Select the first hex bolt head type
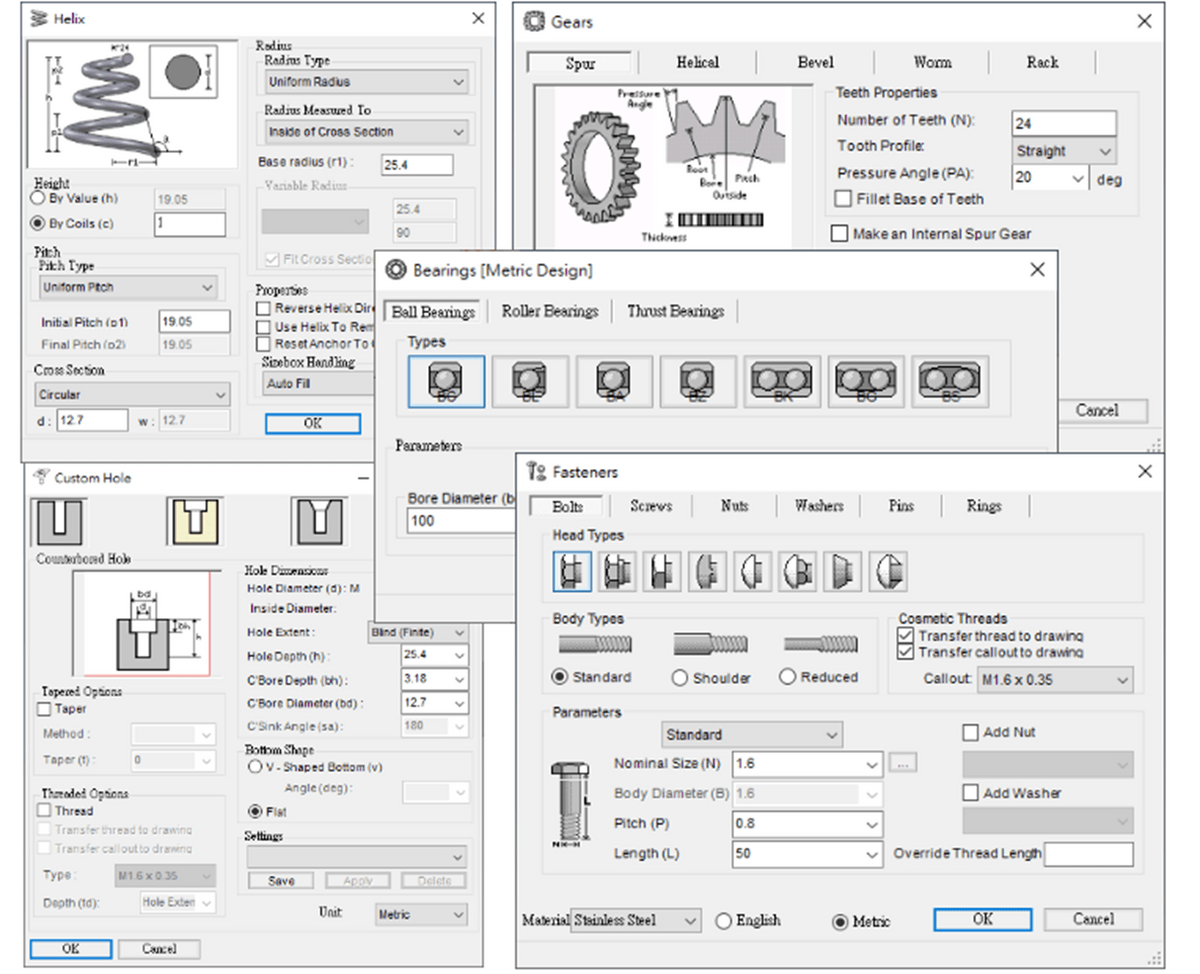1200x974 pixels. pos(572,572)
